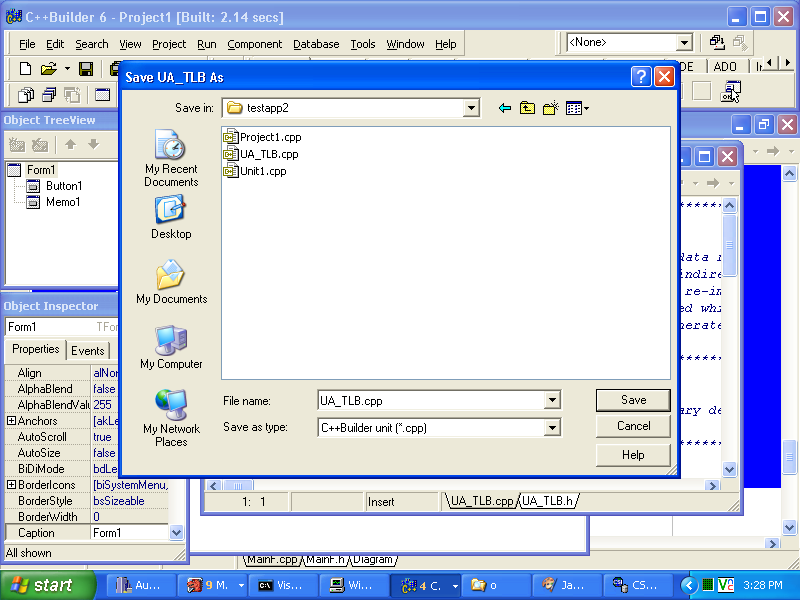Image resolution: width=800 pixels, height=600 pixels.
Task: Open My Computer in the places bar
Action: click(171, 347)
